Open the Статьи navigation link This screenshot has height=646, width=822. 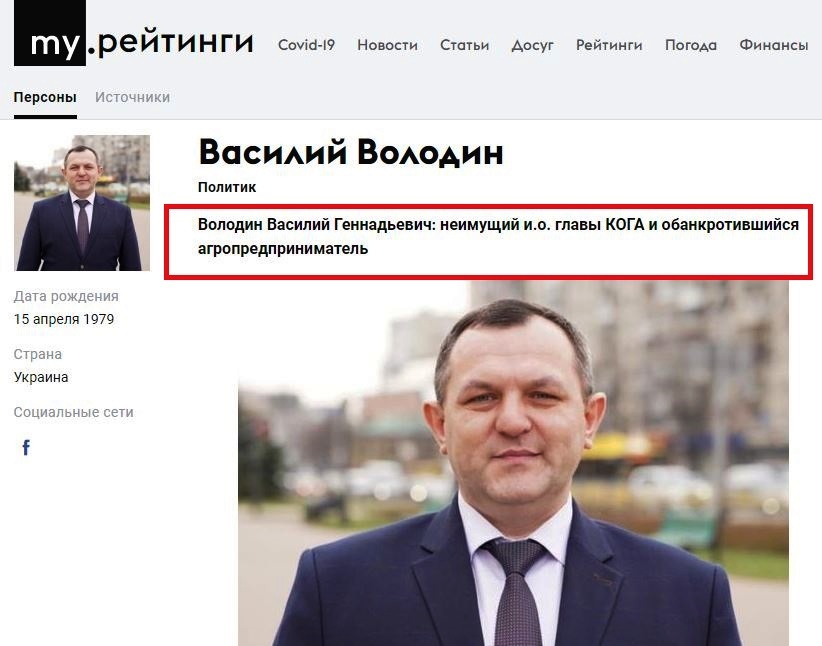[x=464, y=45]
